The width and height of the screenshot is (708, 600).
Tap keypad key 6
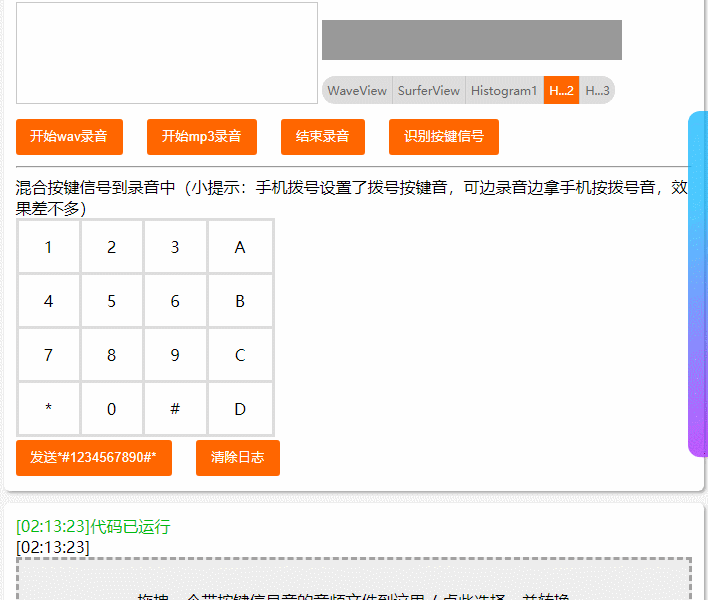click(175, 301)
